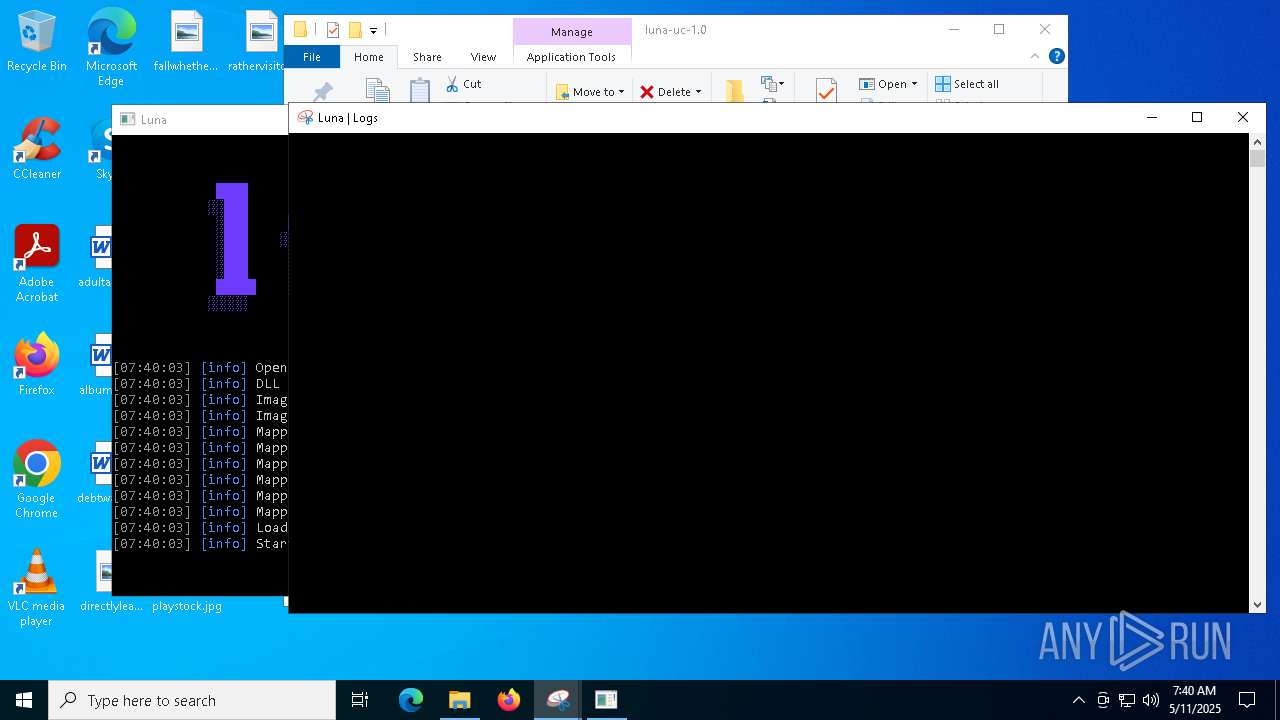
Task: Open Customize Quick Access Toolbar dropdown
Action: pos(373,31)
